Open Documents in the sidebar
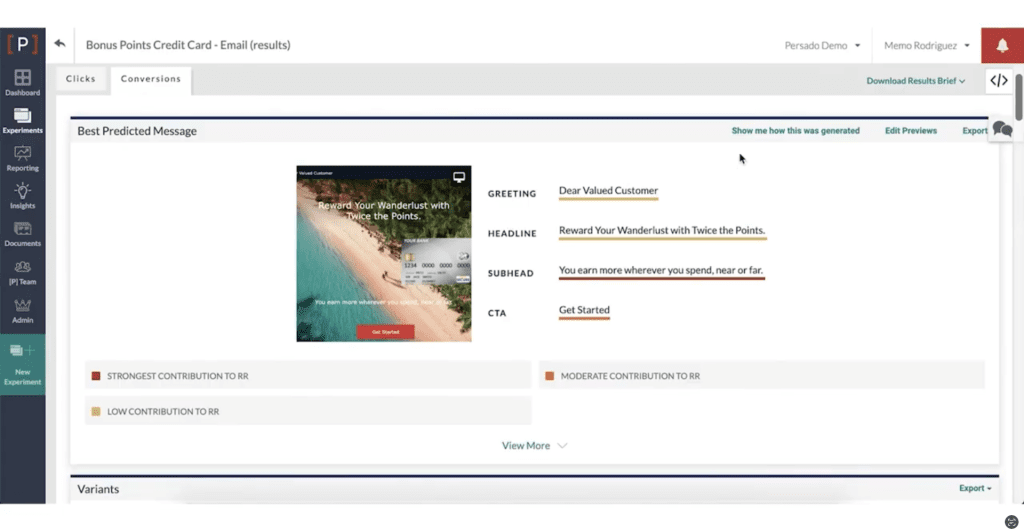 click(x=22, y=234)
